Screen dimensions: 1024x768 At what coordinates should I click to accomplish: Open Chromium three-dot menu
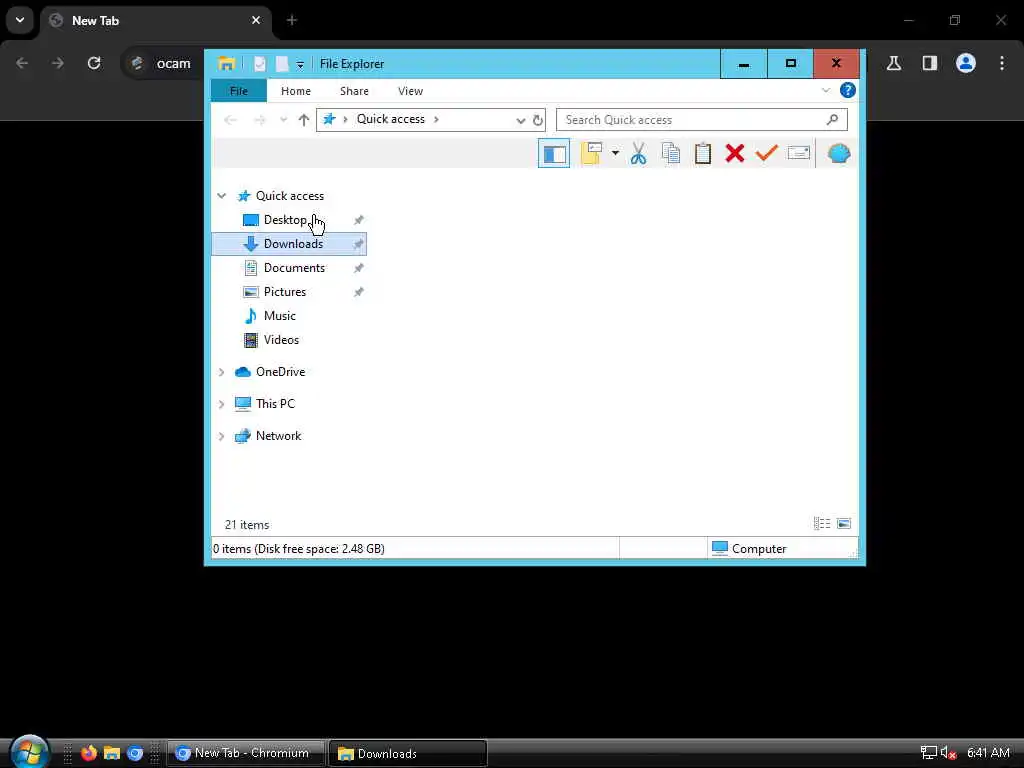[1002, 63]
